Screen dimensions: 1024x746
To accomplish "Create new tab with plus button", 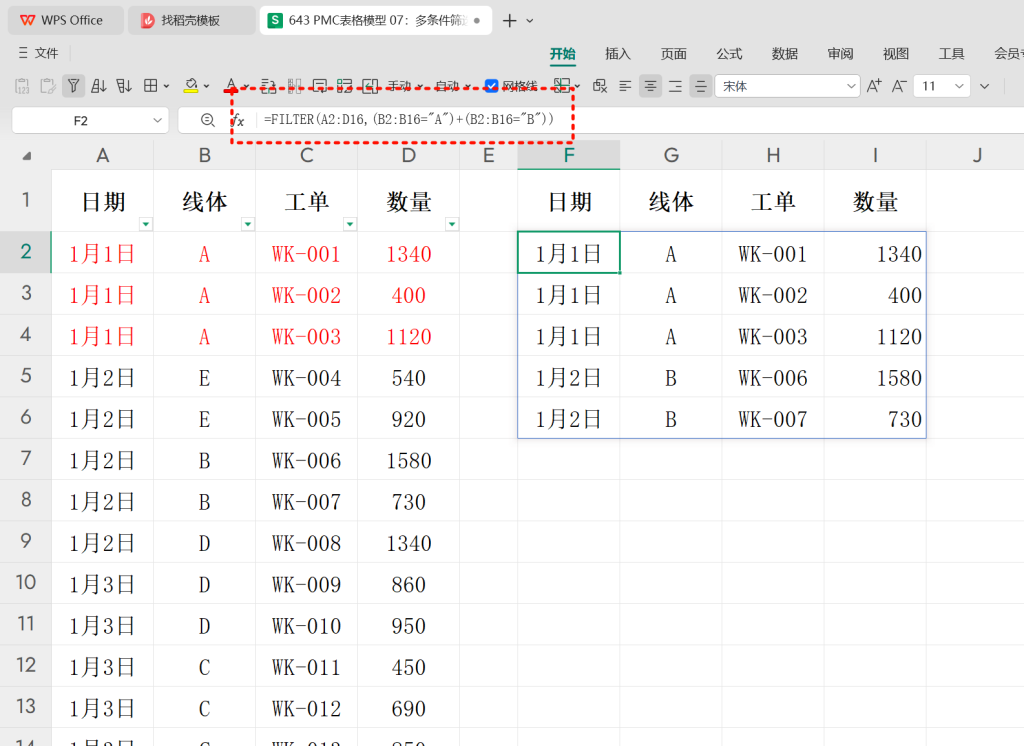I will 509,21.
